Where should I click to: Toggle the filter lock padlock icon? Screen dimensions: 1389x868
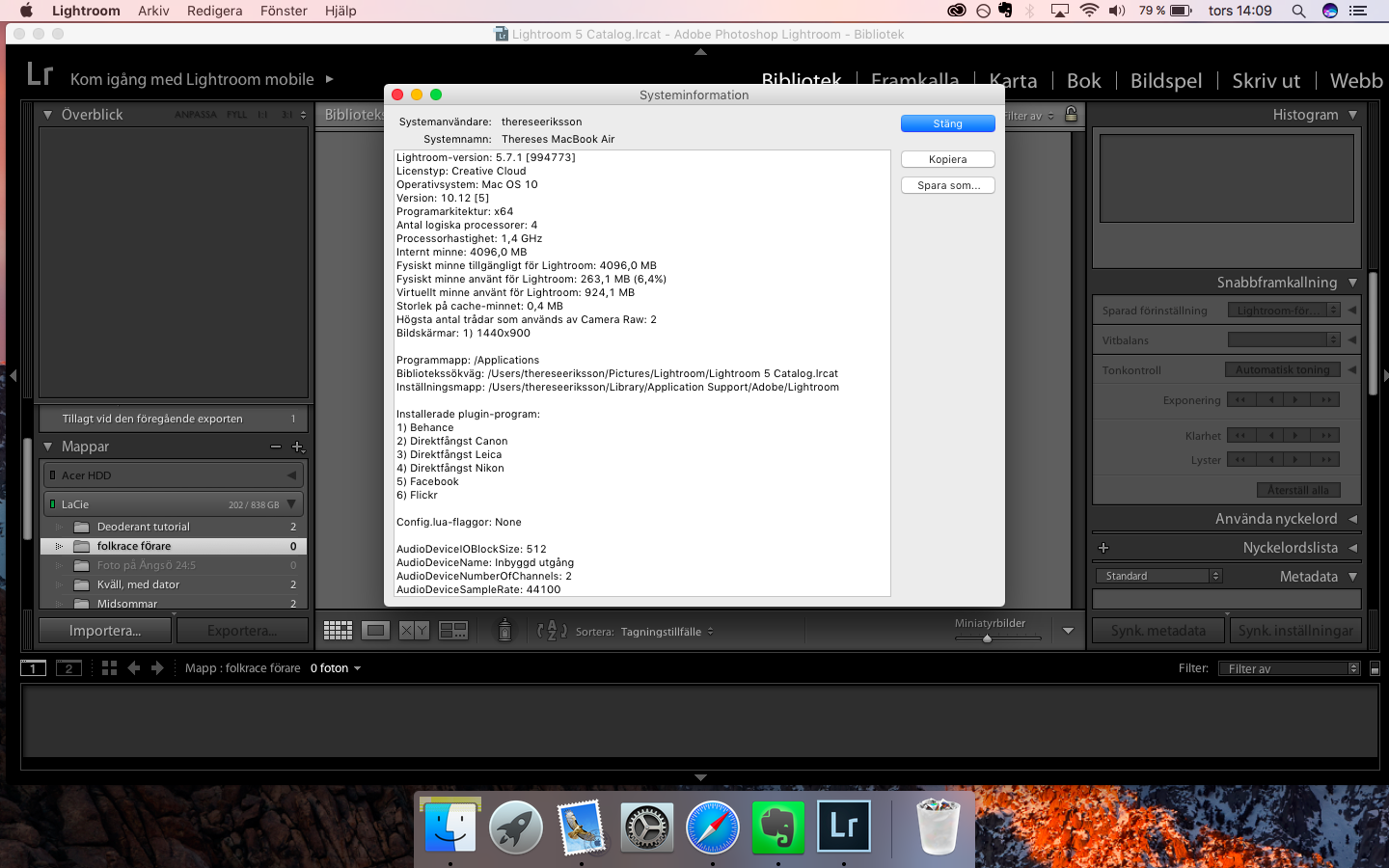coord(1071,114)
